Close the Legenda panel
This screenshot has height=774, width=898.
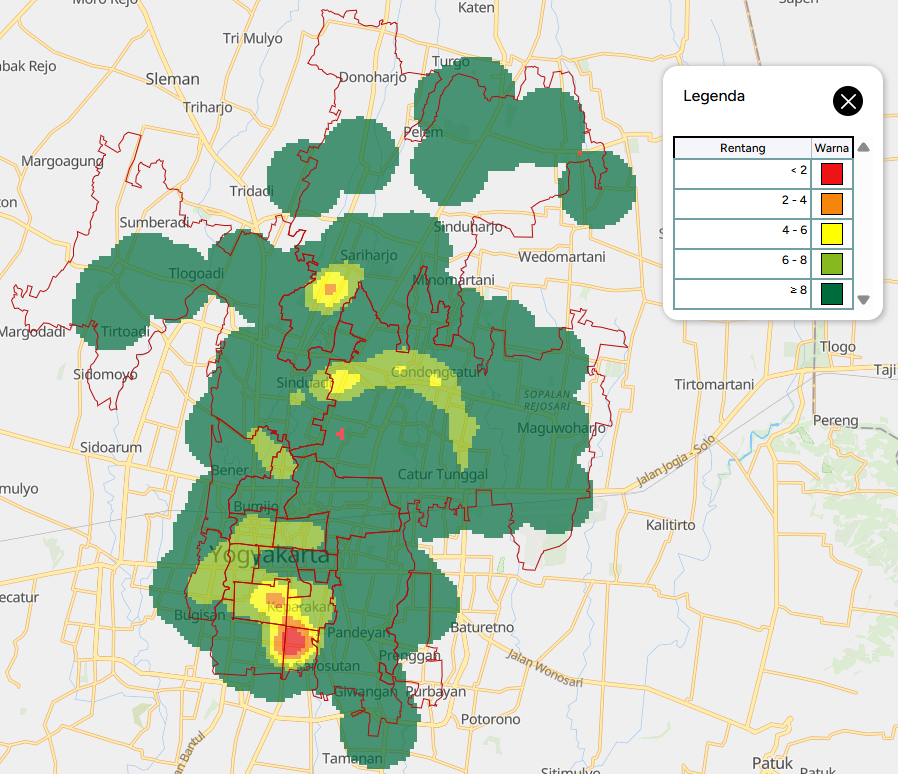click(848, 101)
